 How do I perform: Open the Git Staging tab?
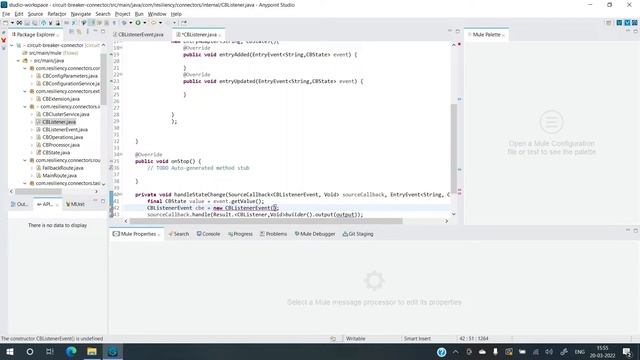coord(358,234)
